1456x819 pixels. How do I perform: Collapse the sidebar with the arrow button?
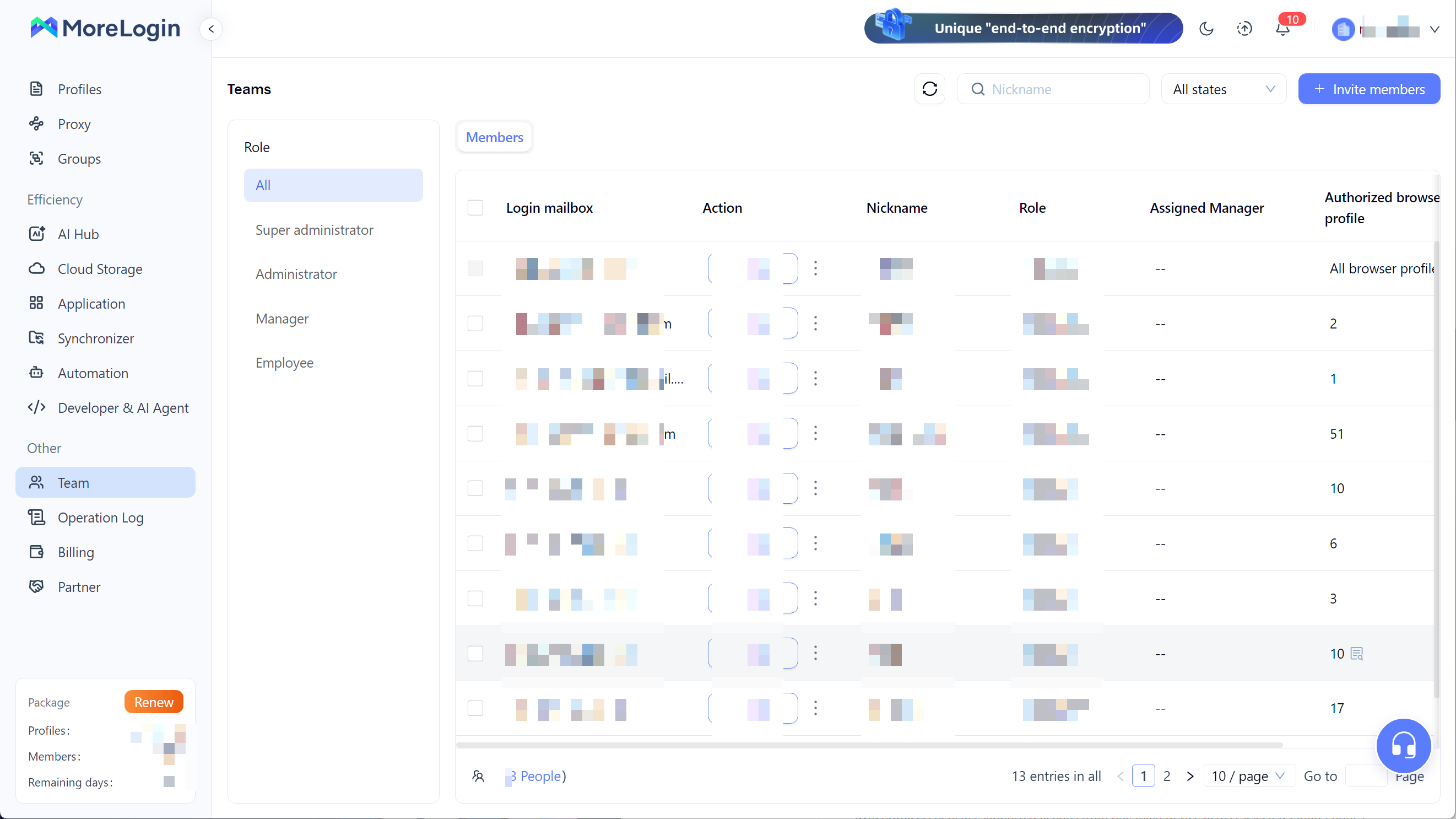point(211,29)
